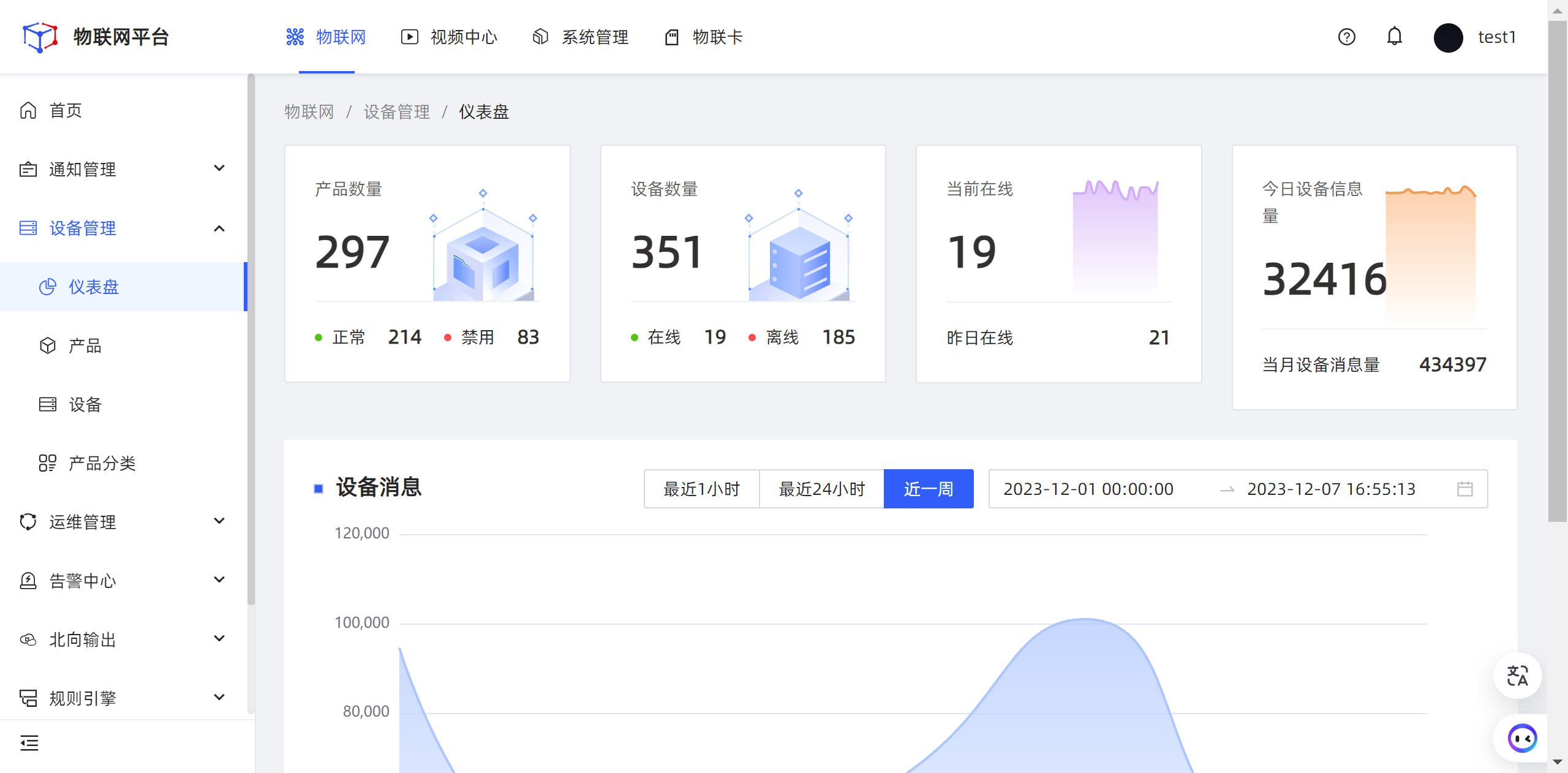Click the 运维管理 sidebar icon

(x=28, y=522)
